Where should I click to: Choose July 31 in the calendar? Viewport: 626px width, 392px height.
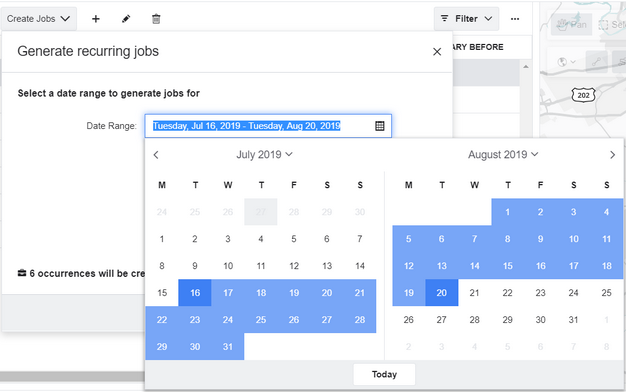click(x=228, y=347)
